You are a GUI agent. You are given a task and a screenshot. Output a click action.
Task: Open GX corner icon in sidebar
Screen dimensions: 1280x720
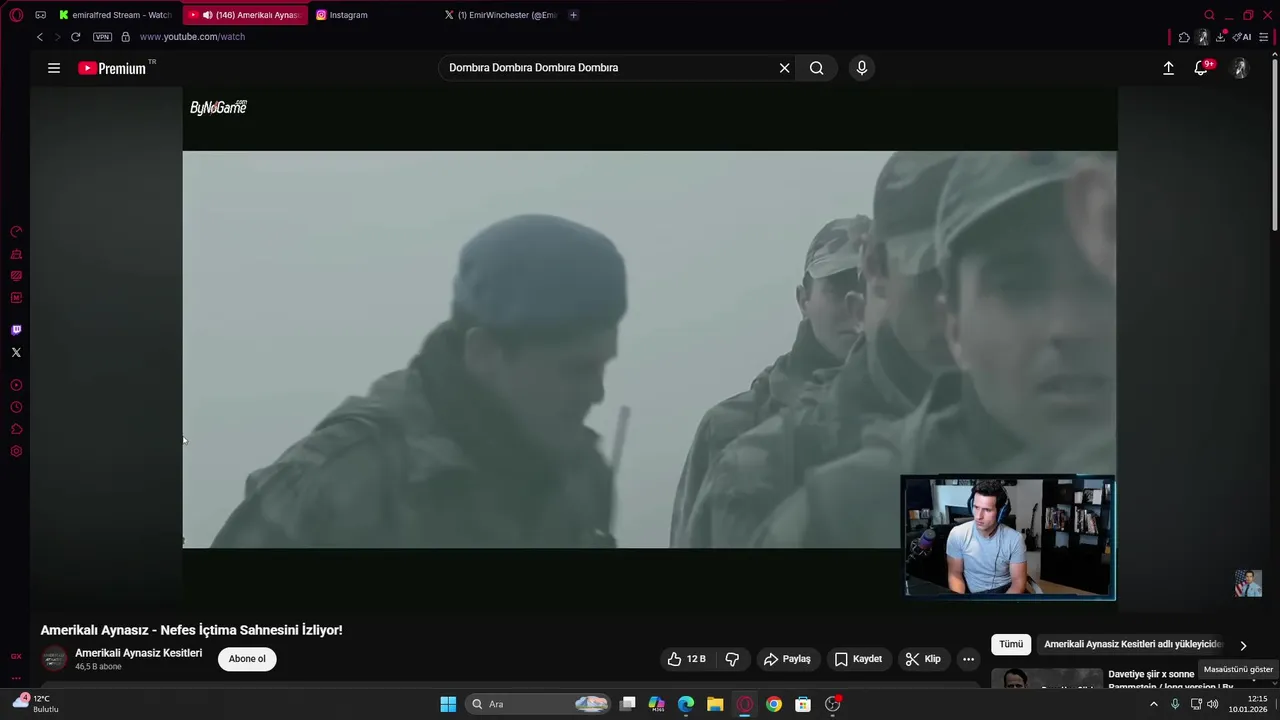[16, 656]
